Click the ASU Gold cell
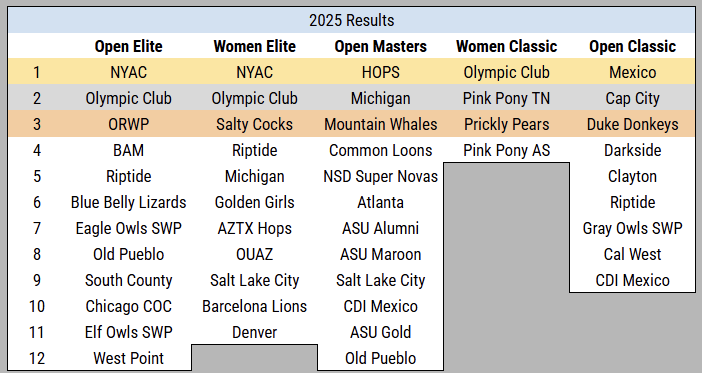 (381, 332)
